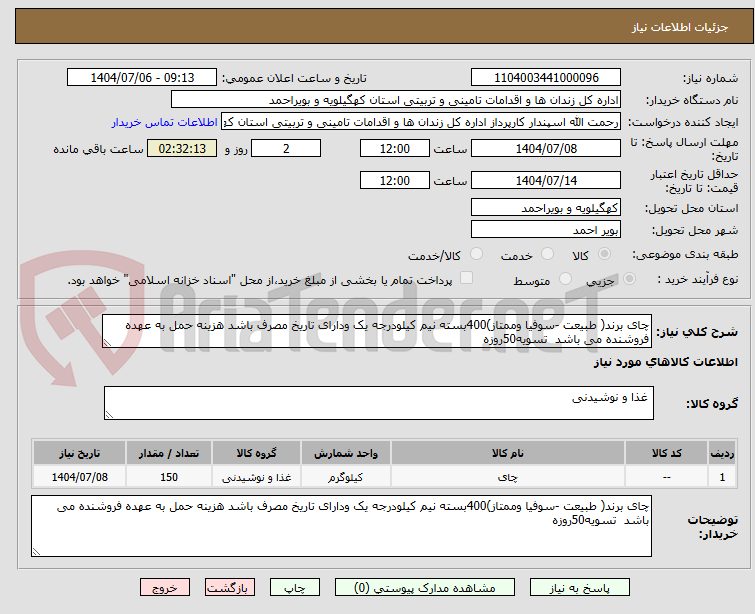Select the متوسط purchase type radio

(565, 279)
